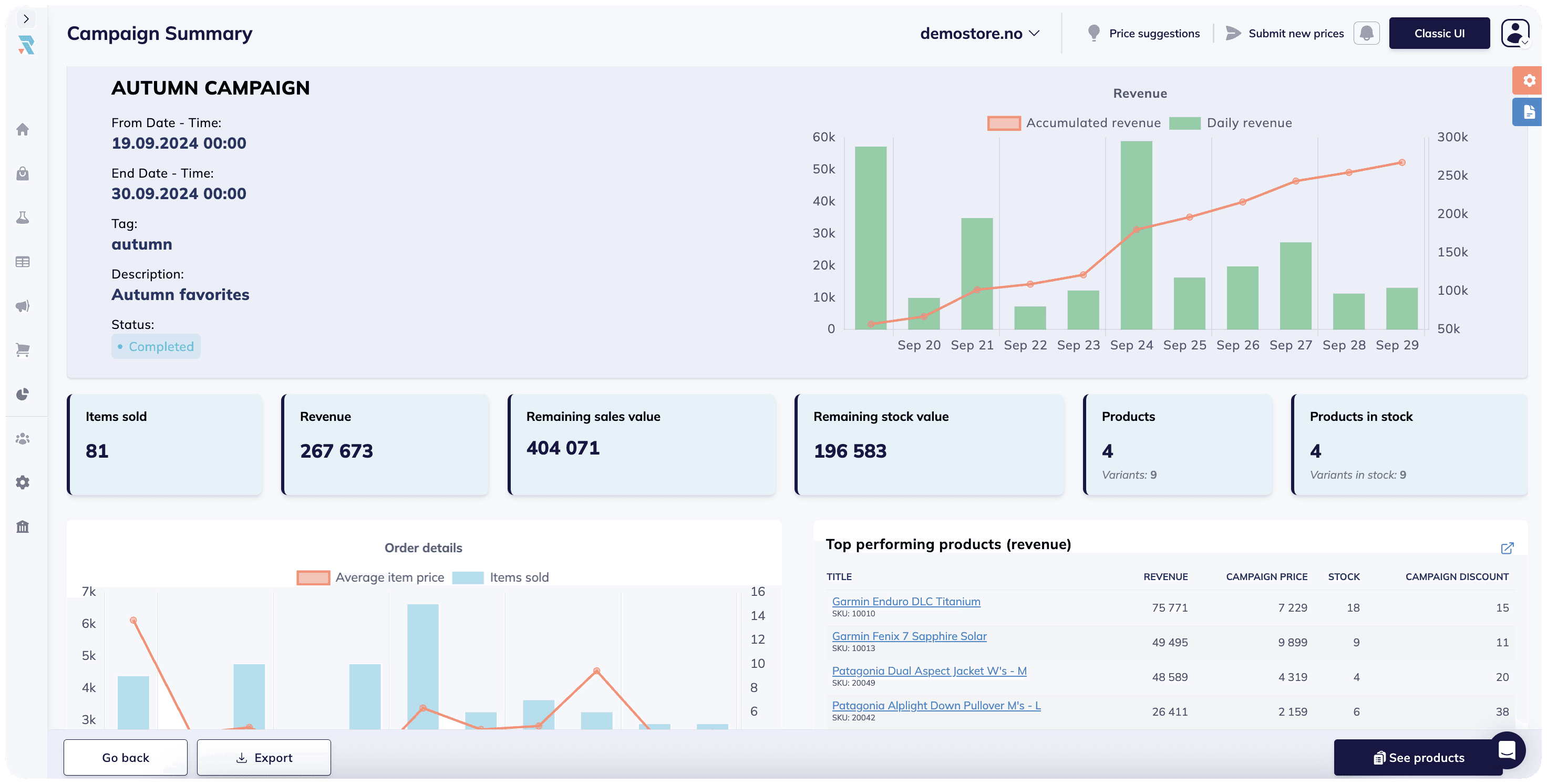
Task: Open notifications bell icon
Action: point(1366,33)
